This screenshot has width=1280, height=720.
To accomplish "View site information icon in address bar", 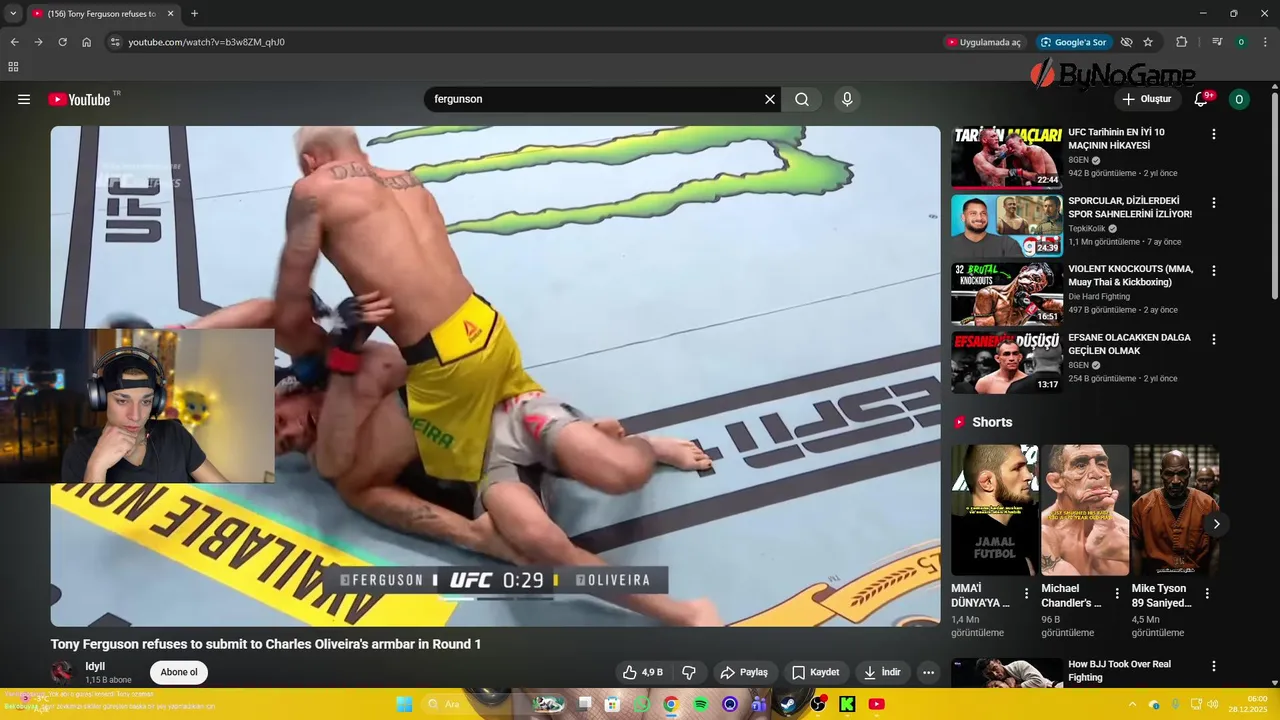I will (115, 42).
